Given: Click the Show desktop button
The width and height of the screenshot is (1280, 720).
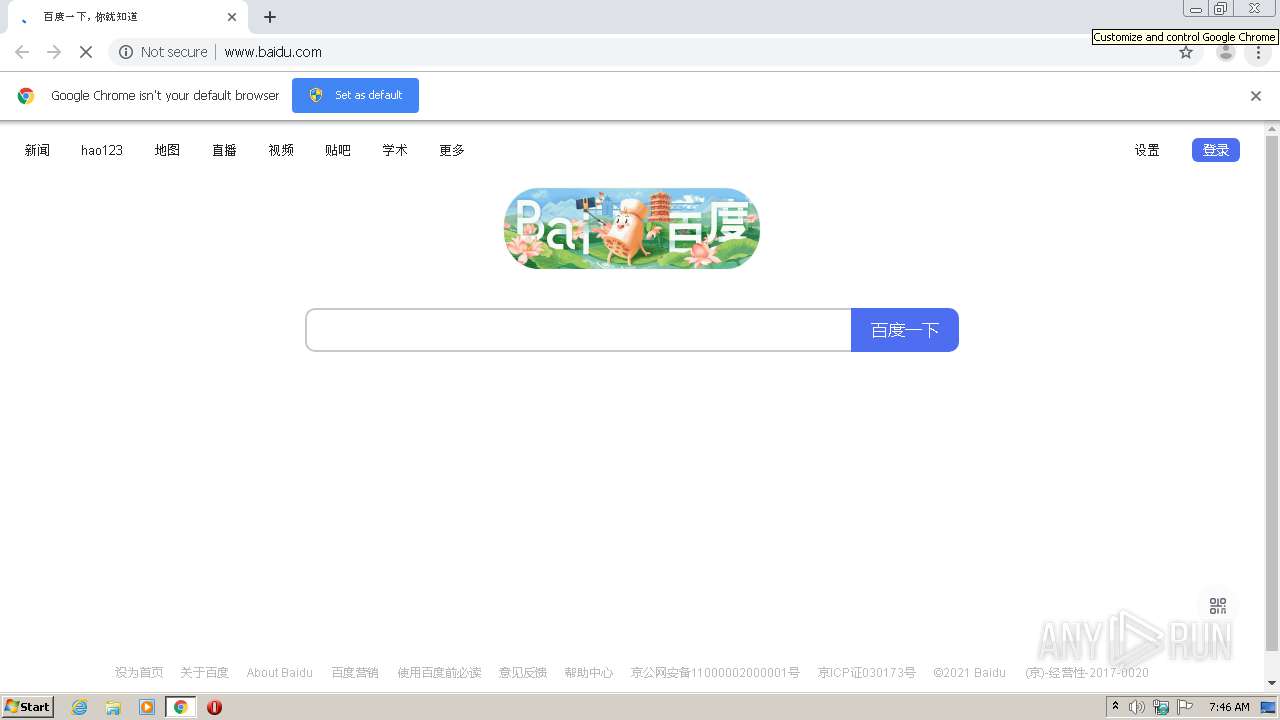Looking at the screenshot, I should pyautogui.click(x=1269, y=707).
